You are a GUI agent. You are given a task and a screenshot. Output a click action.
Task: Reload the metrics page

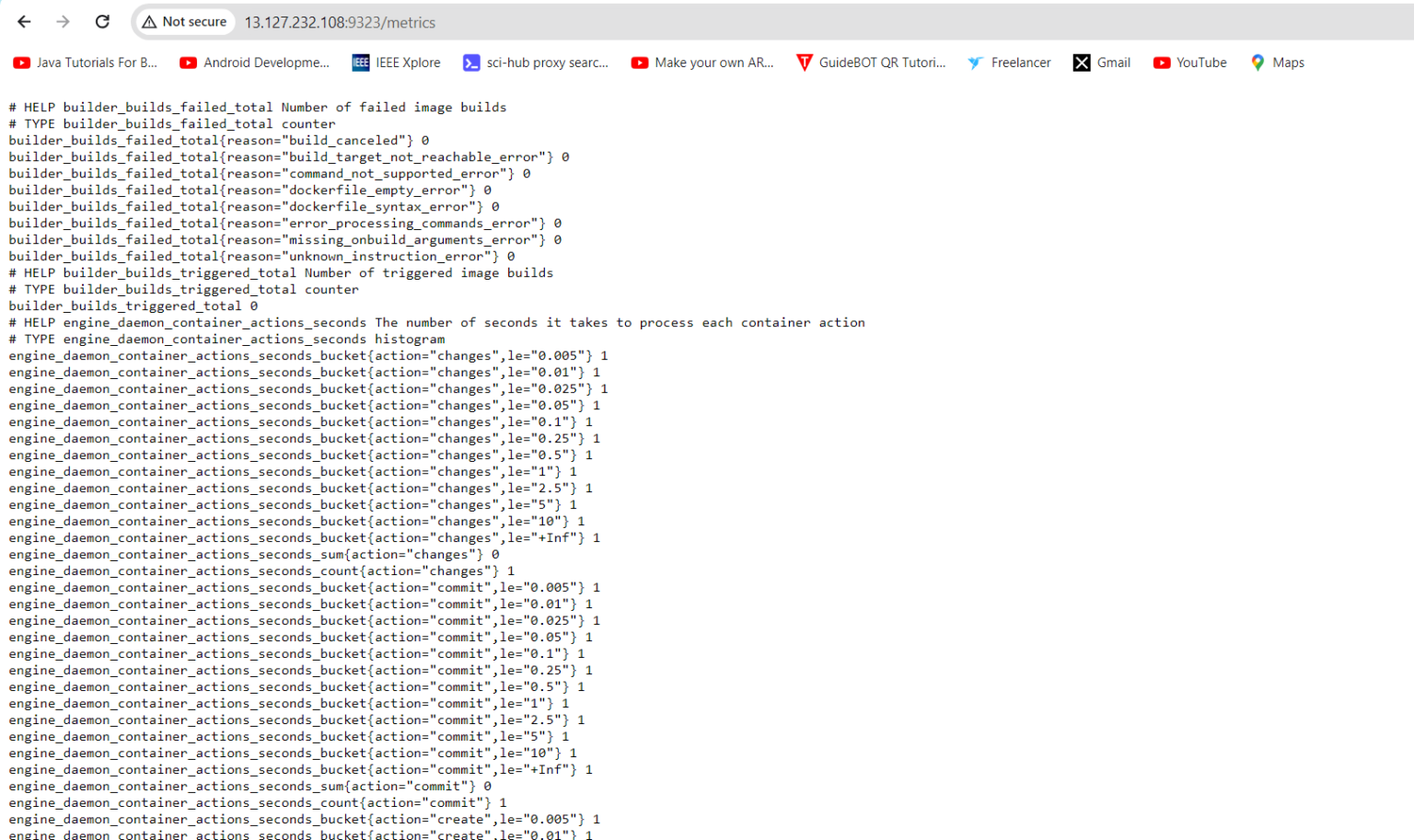click(x=102, y=21)
